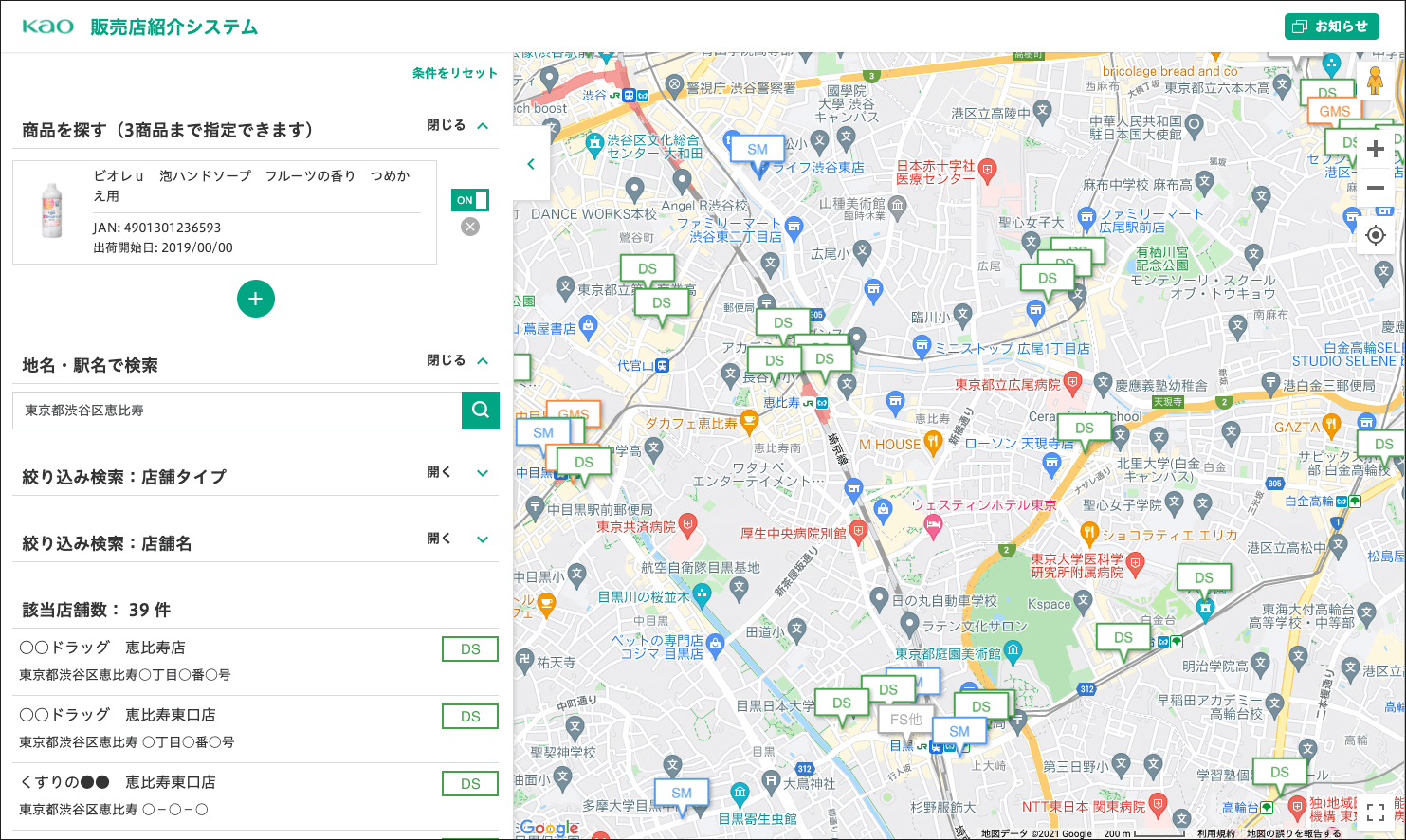Click DS marker near 天現寺
1406x840 pixels.
[1085, 429]
